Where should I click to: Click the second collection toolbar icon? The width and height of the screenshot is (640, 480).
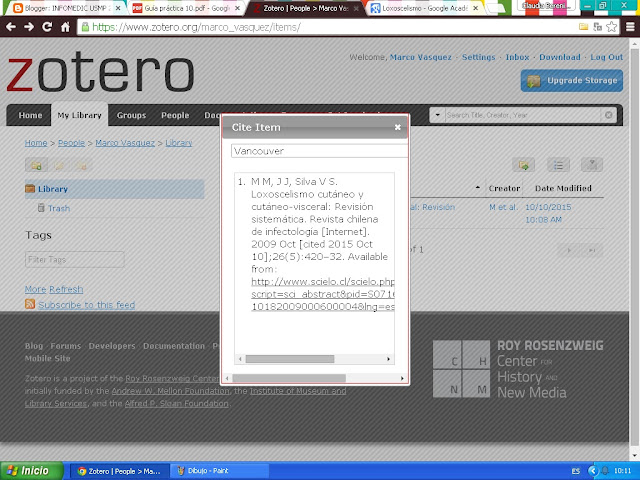tap(60, 166)
